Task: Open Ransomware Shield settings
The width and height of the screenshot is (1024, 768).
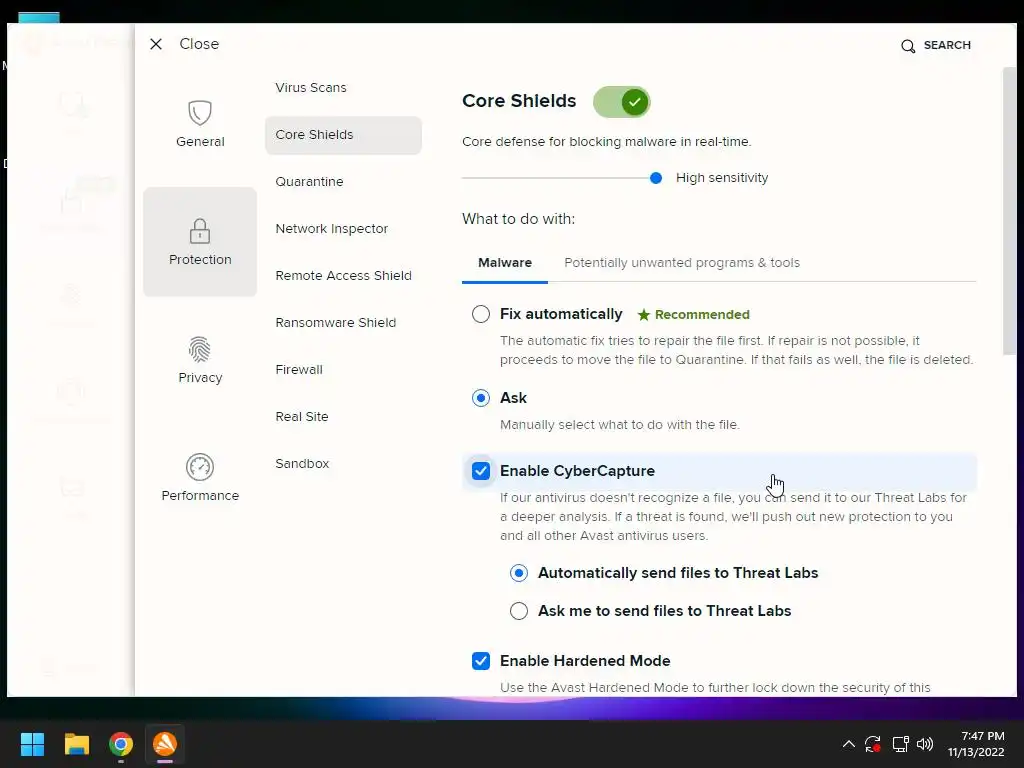Action: (x=336, y=323)
